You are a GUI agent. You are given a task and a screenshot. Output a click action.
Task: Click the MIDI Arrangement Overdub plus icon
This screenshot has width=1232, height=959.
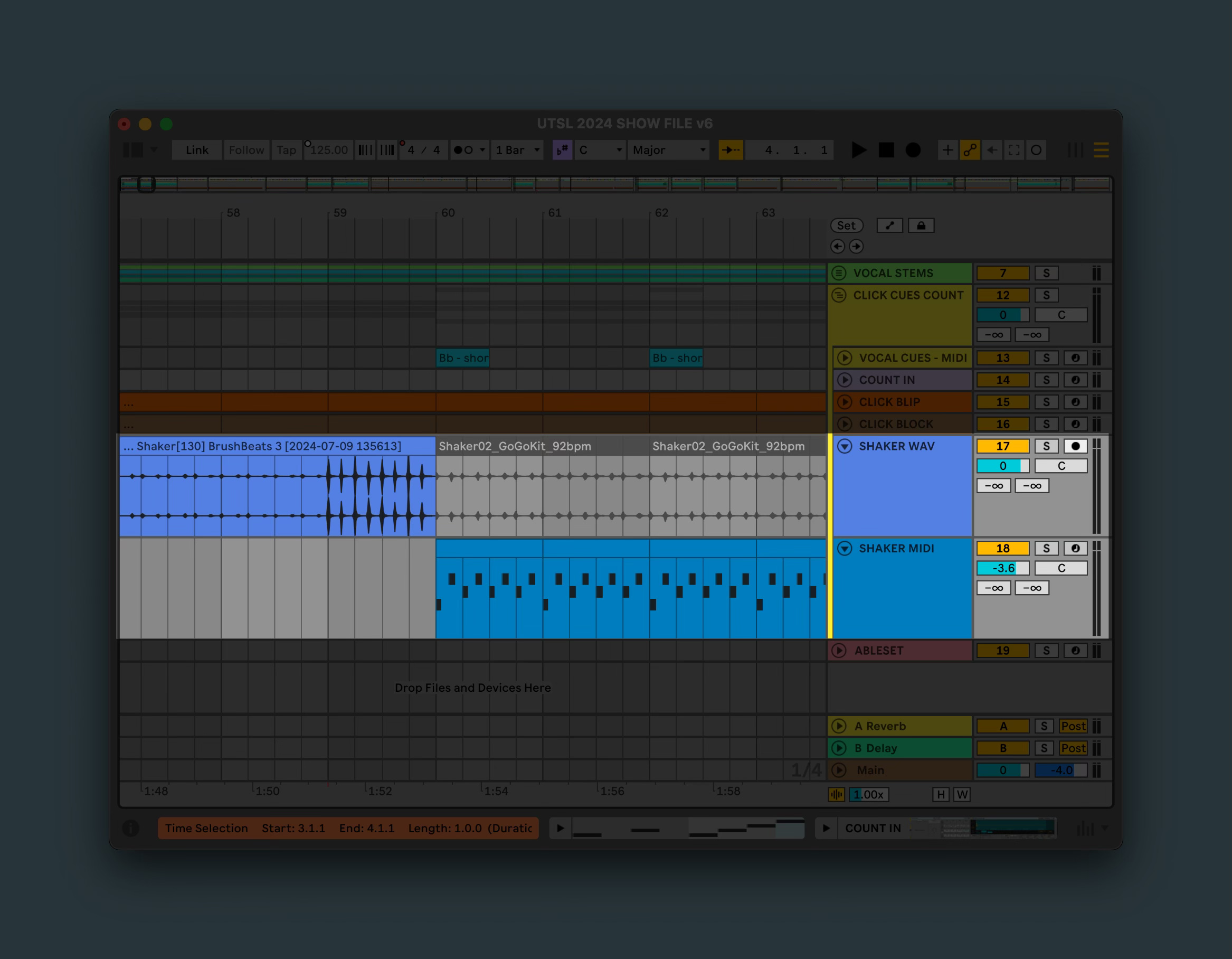click(947, 150)
